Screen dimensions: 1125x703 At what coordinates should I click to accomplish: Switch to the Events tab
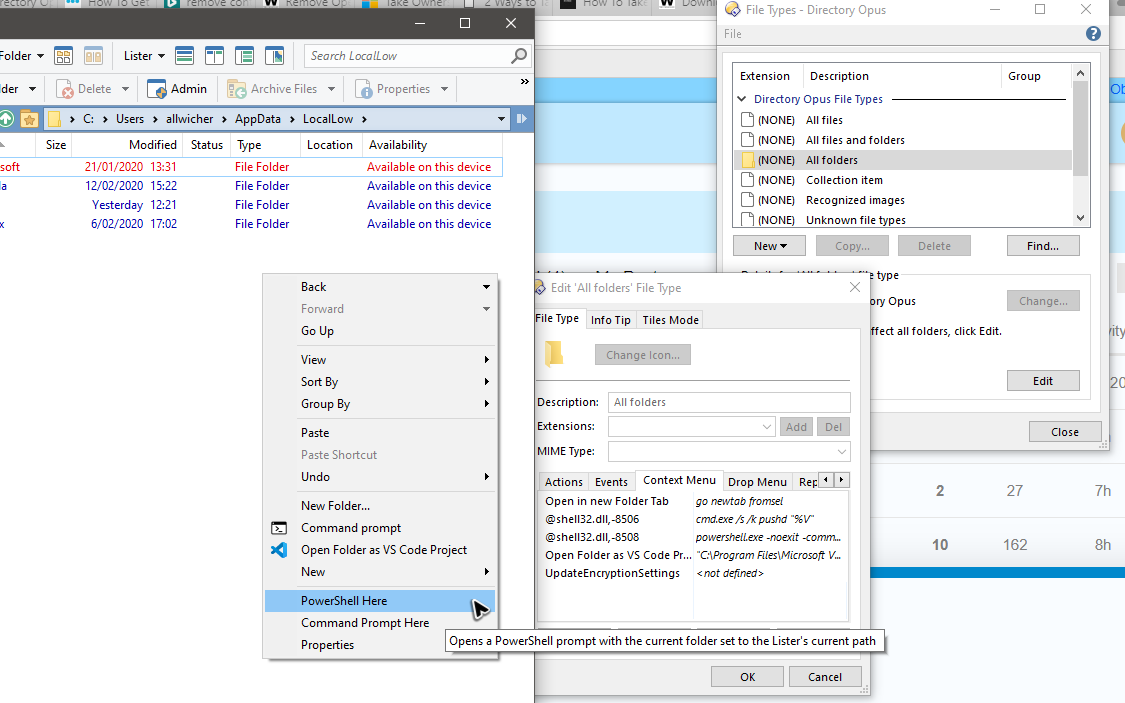[611, 482]
